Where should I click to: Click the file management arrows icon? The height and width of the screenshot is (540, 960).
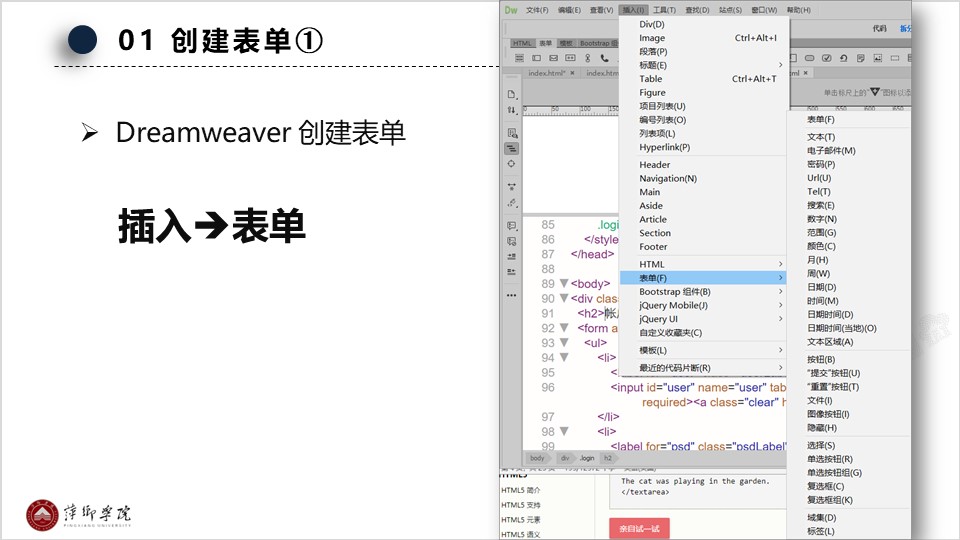tap(512, 110)
